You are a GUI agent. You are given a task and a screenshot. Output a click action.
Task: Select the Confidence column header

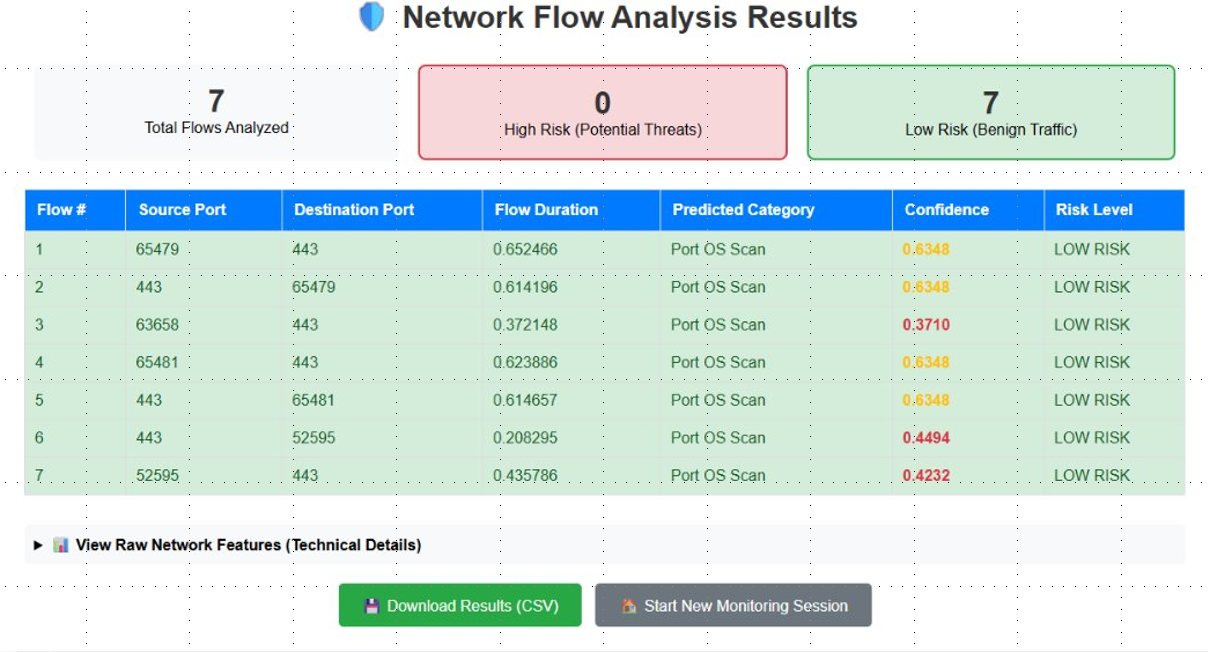click(x=946, y=210)
